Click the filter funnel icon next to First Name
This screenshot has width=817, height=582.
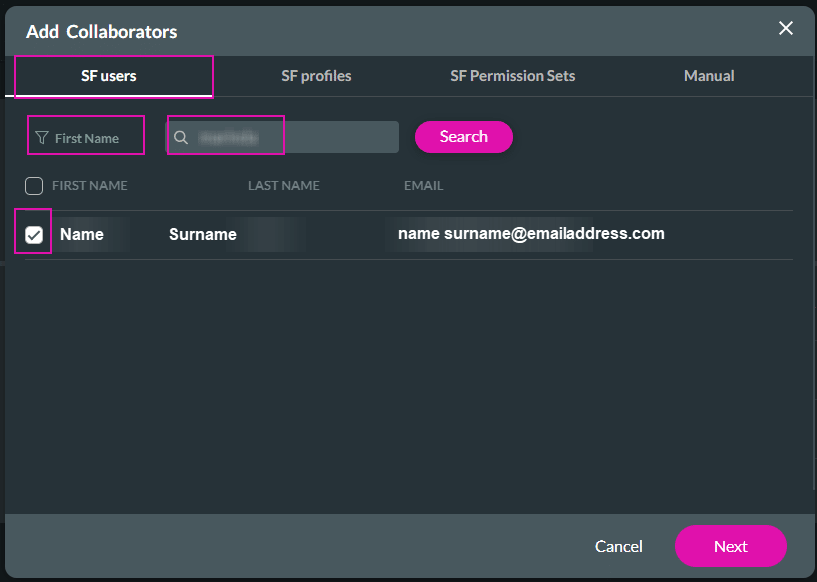40,135
